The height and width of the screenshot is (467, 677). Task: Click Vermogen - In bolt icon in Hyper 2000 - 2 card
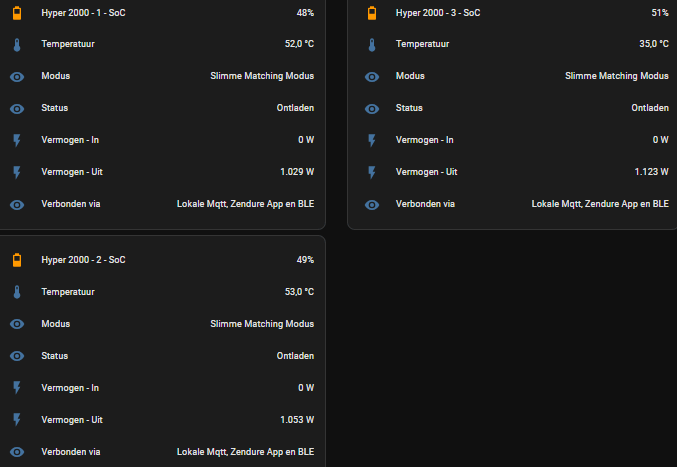pos(17,388)
